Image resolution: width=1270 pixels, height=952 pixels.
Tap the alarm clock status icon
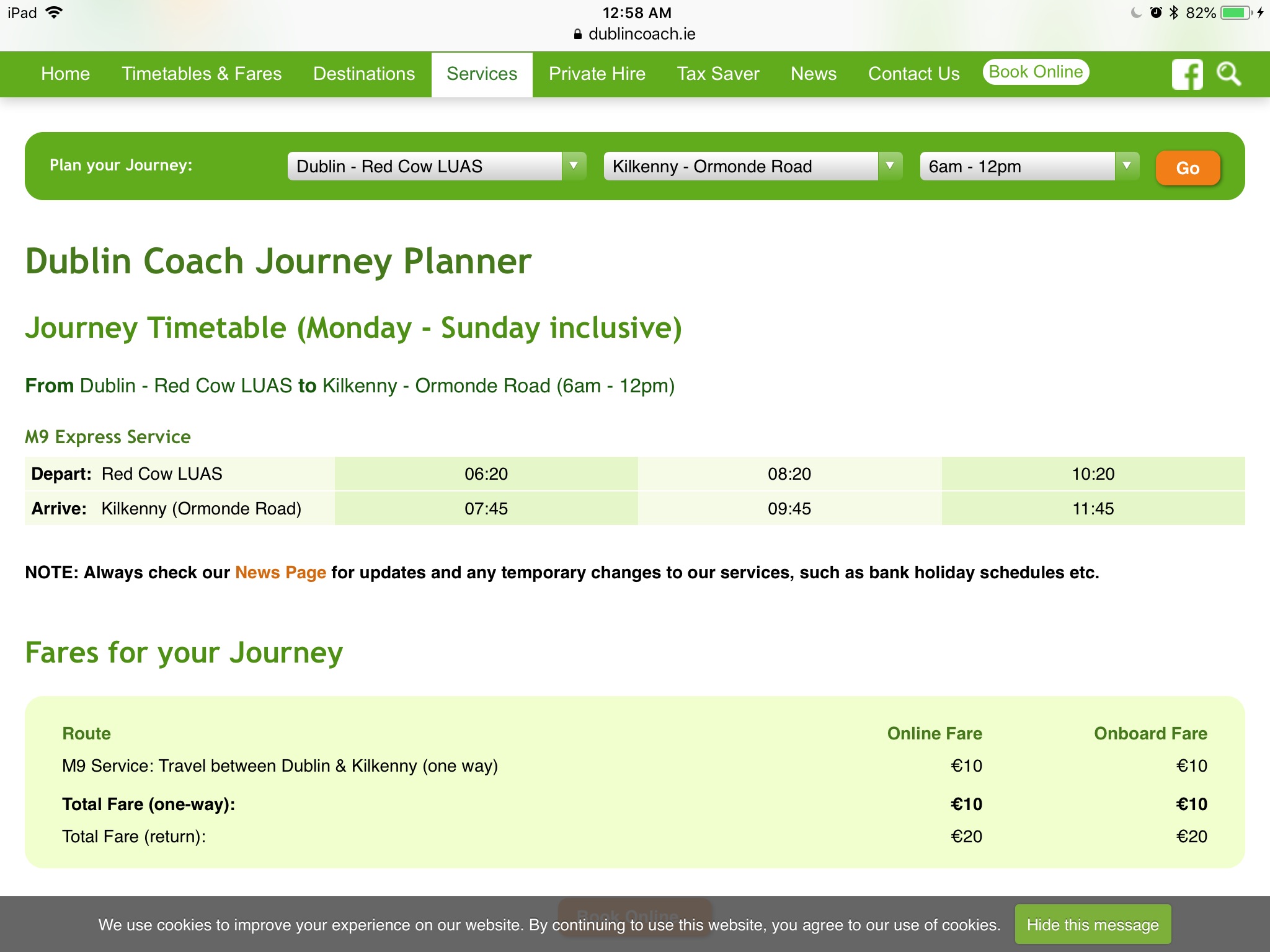point(1156,12)
